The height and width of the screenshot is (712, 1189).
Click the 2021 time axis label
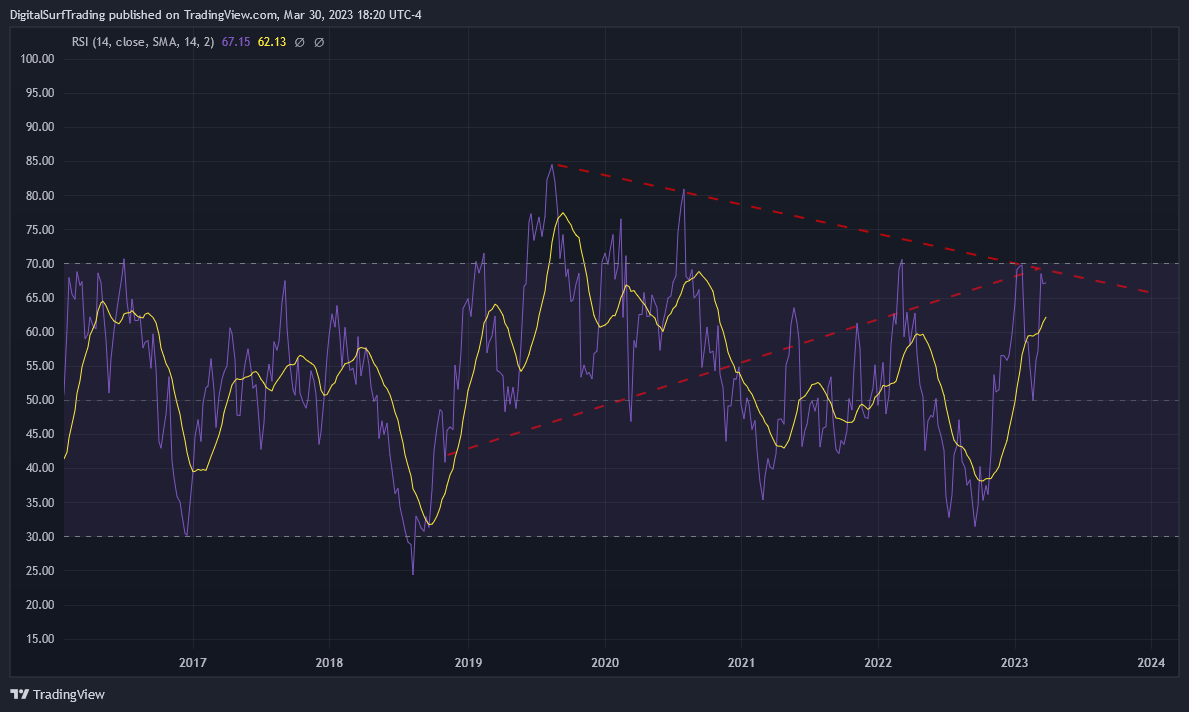(x=742, y=663)
